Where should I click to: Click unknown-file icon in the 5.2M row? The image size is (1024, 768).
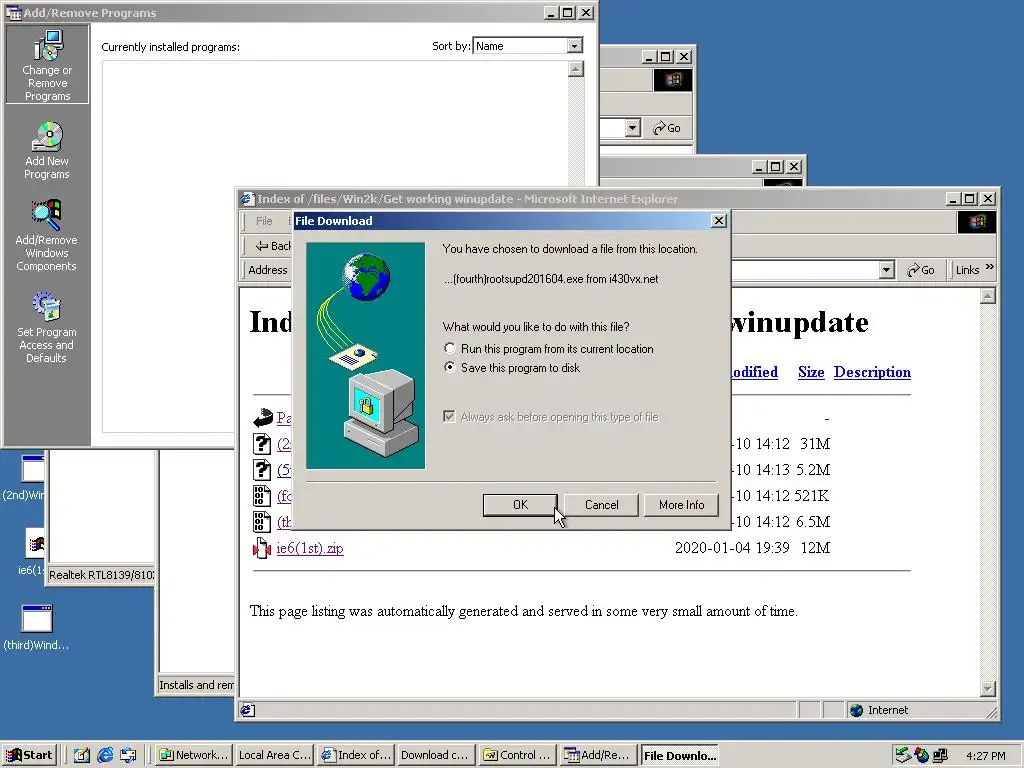pos(262,470)
